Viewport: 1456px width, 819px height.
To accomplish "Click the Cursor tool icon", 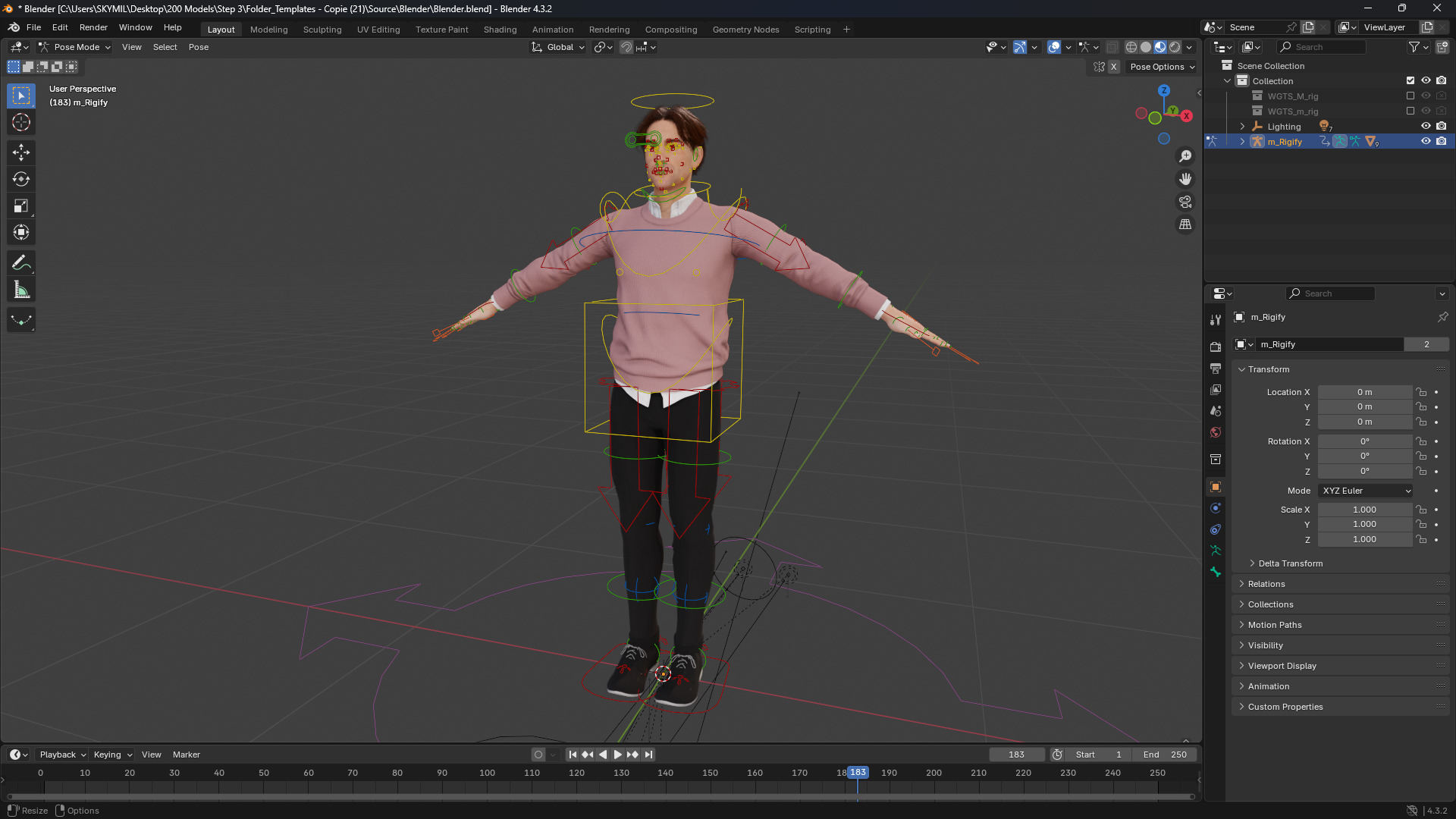I will pos(21,122).
